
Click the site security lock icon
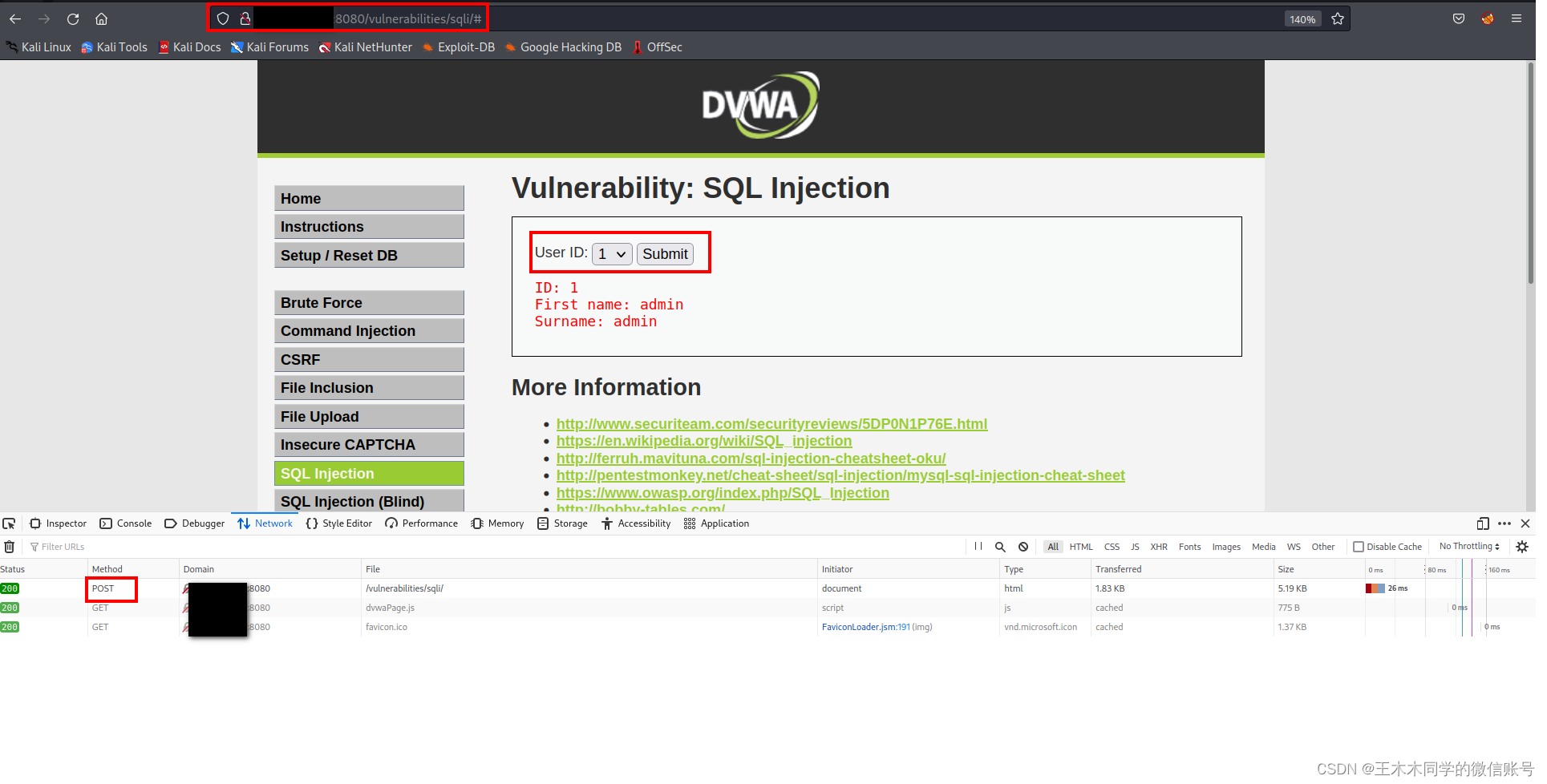click(x=245, y=18)
